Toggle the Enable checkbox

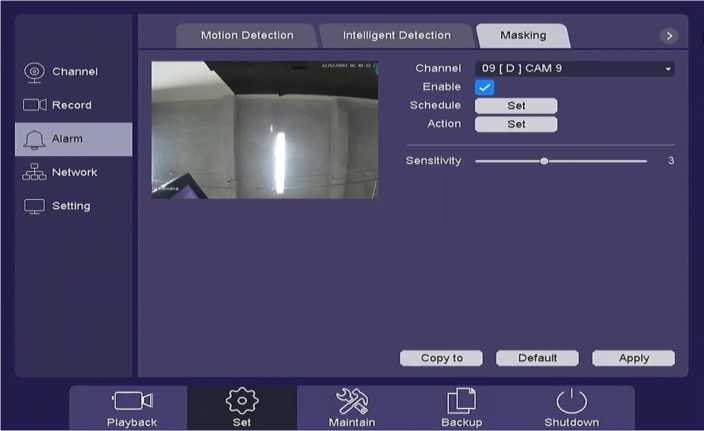[484, 87]
